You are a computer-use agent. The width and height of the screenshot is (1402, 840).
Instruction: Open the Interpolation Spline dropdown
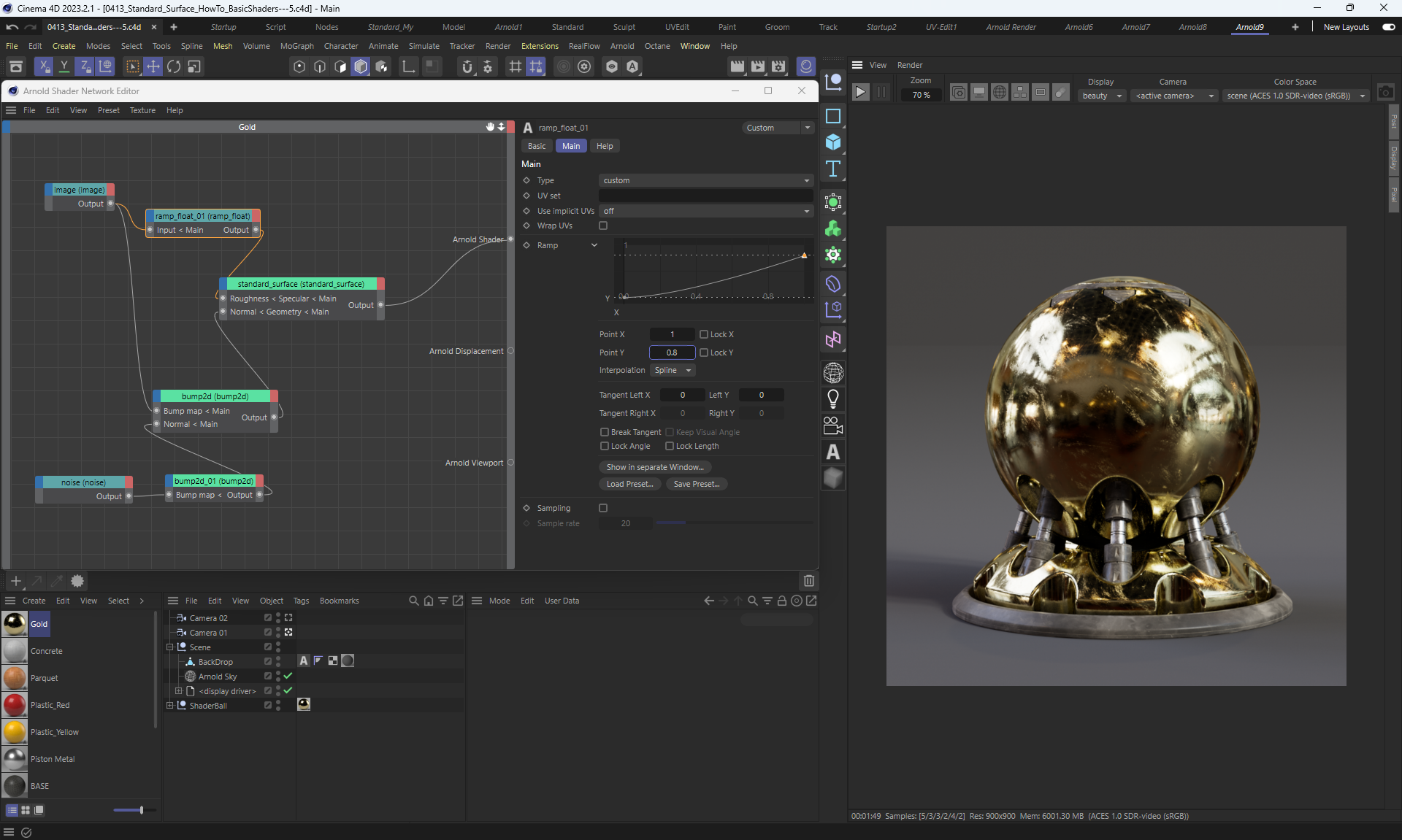(x=672, y=371)
